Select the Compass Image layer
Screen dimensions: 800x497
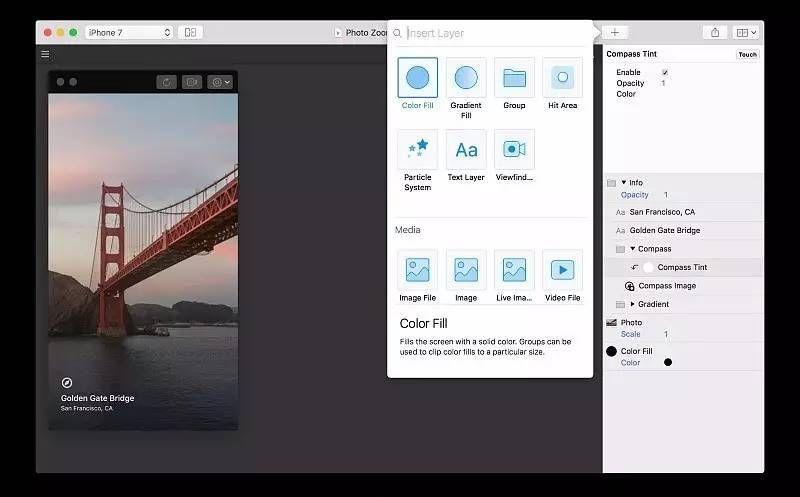[667, 286]
